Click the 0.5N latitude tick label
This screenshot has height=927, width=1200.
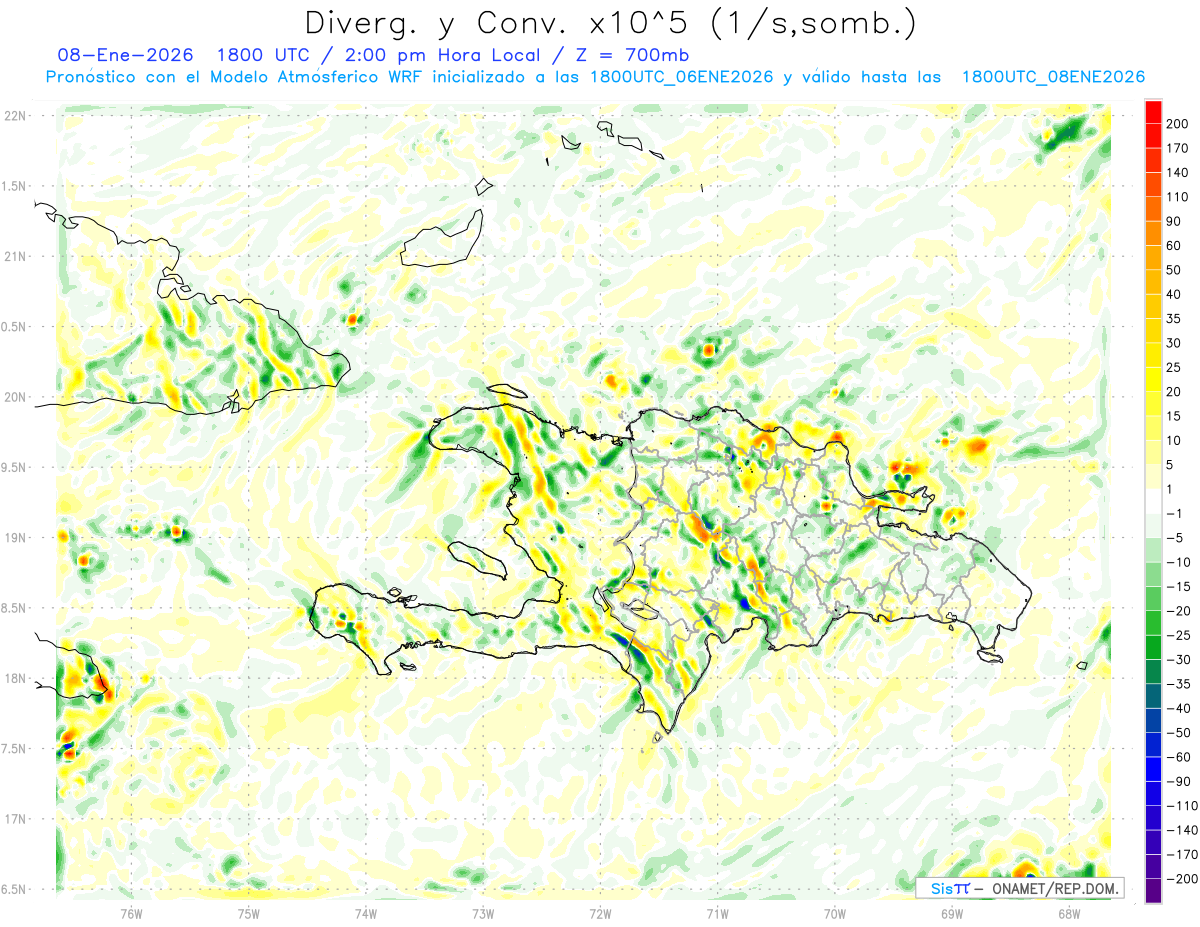click(15, 327)
